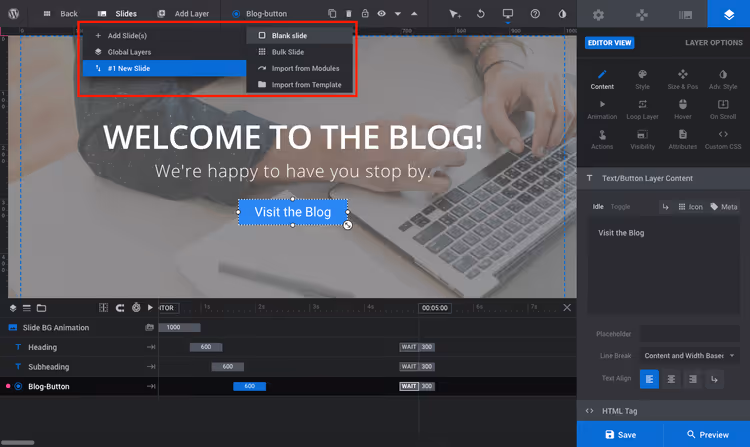This screenshot has height=447, width=750.
Task: Select #1 New Slide entry
Action: (164, 68)
